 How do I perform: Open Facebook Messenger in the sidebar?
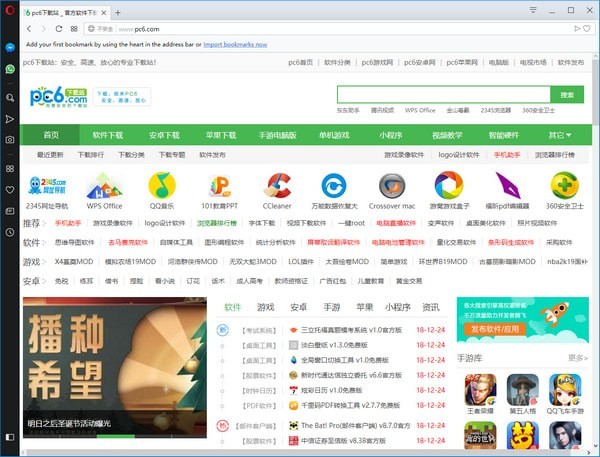(x=10, y=47)
